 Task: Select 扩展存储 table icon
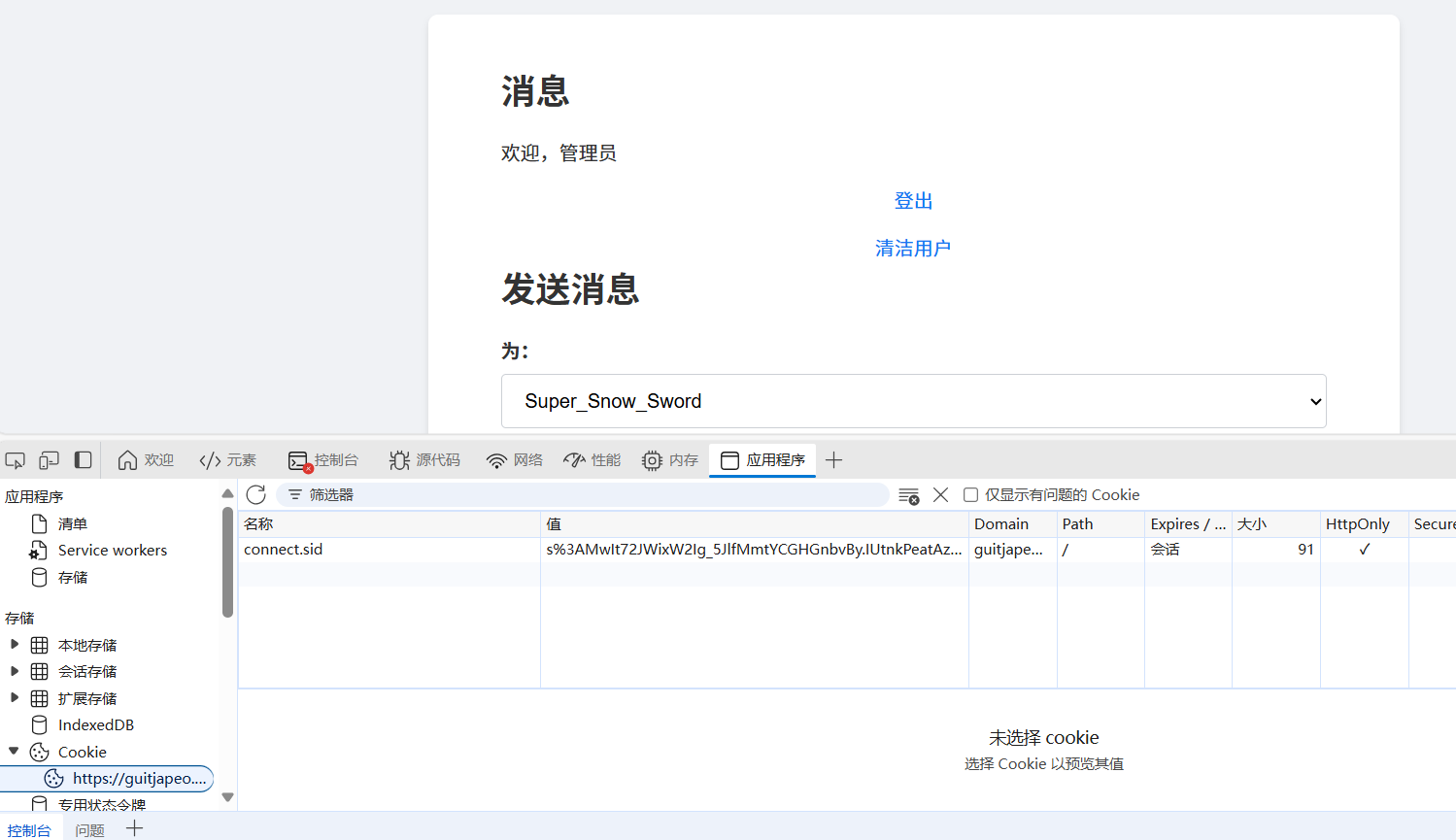pyautogui.click(x=40, y=698)
